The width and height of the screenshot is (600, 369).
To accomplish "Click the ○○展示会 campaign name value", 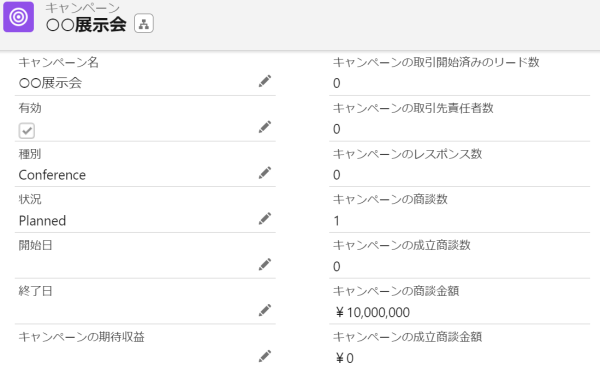I will click(51, 83).
